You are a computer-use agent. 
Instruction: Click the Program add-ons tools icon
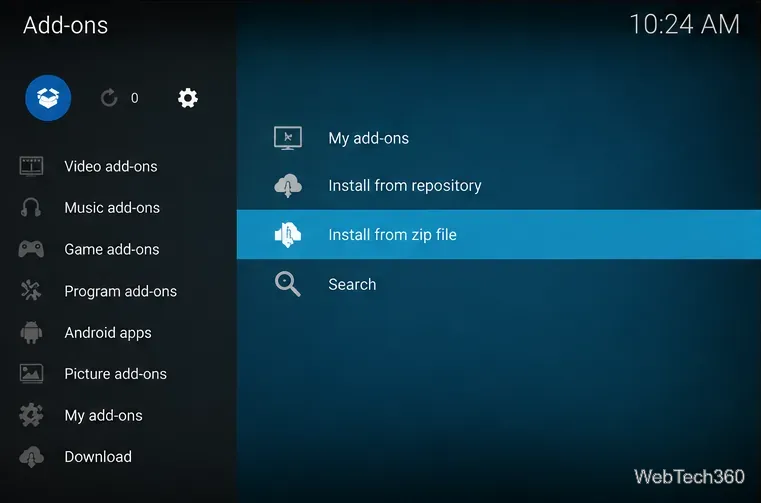(31, 290)
